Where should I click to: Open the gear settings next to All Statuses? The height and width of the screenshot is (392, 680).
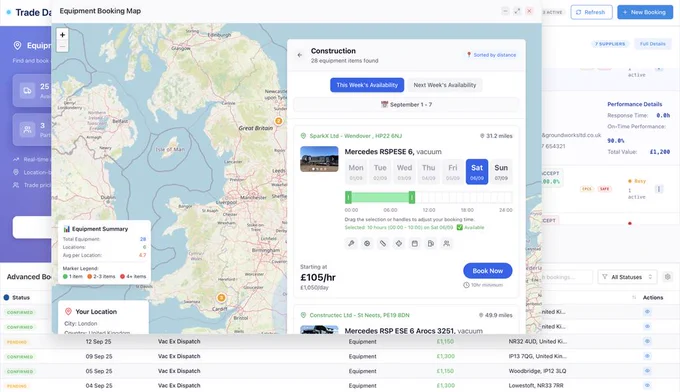pyautogui.click(x=667, y=277)
